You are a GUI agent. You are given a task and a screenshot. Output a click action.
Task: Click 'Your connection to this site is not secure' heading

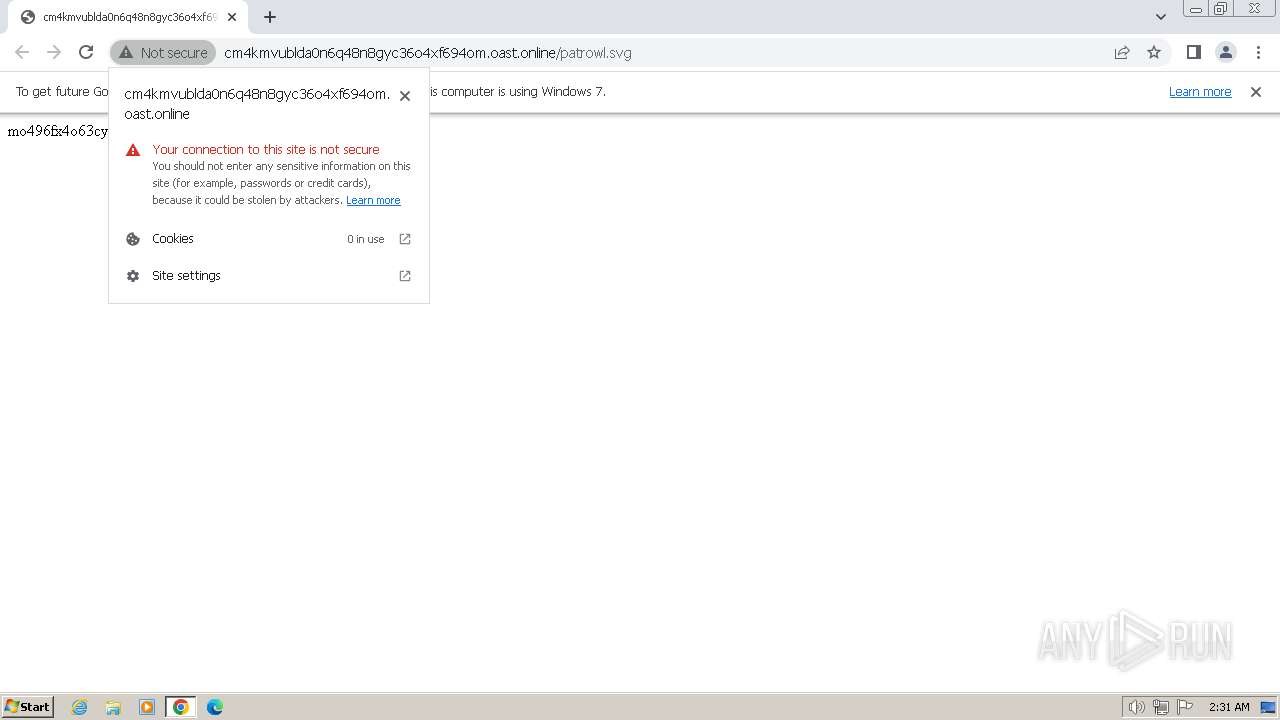tap(266, 150)
